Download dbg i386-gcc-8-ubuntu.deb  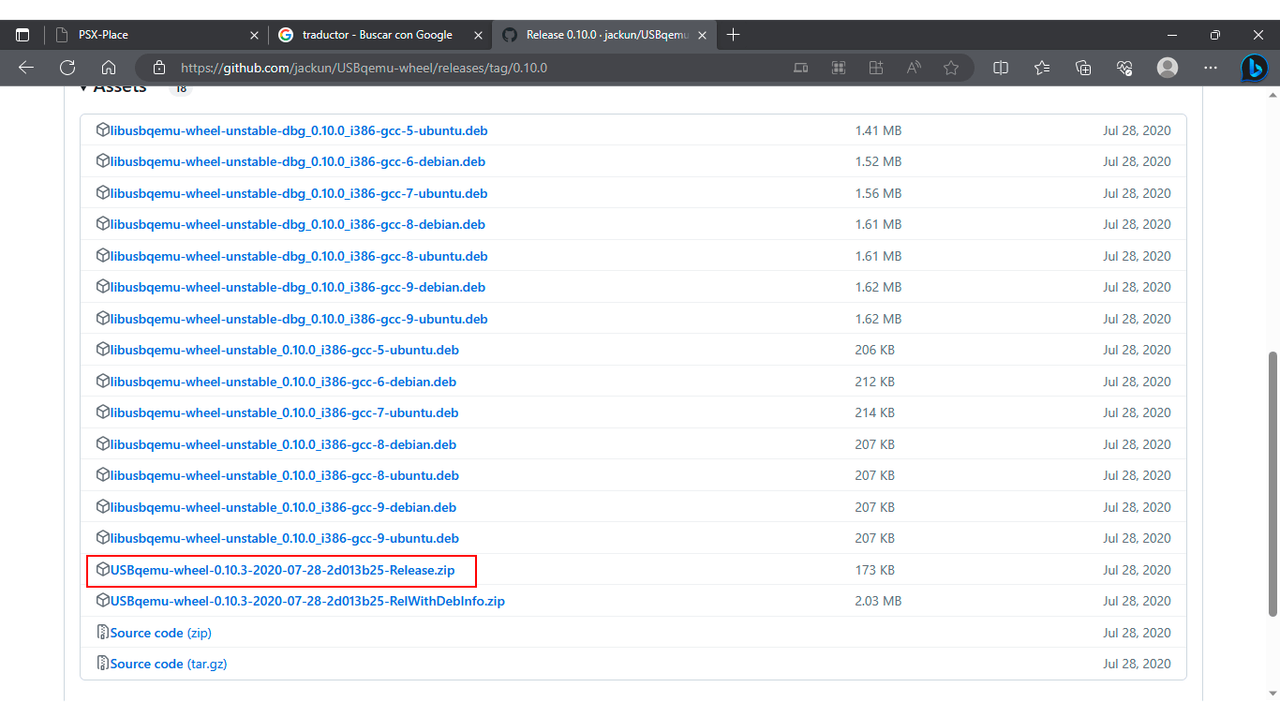tap(299, 256)
